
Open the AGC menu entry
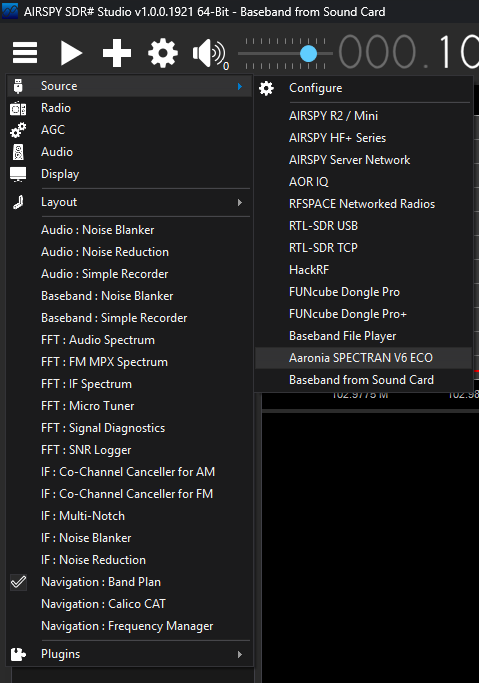tap(130, 130)
